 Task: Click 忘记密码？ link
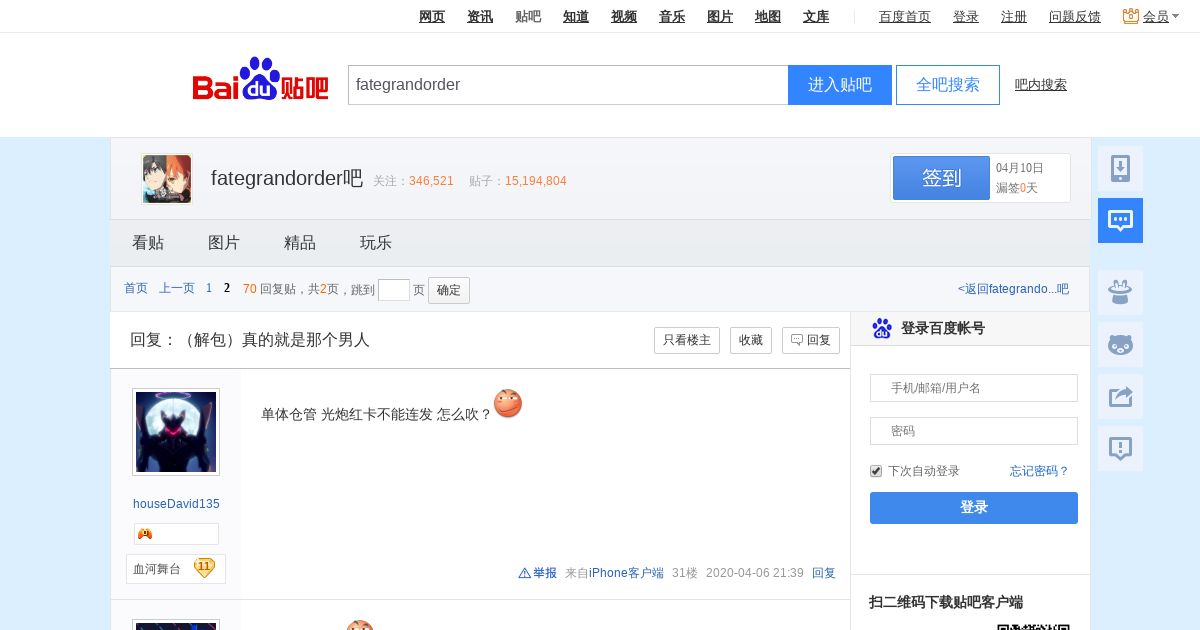(x=1040, y=471)
